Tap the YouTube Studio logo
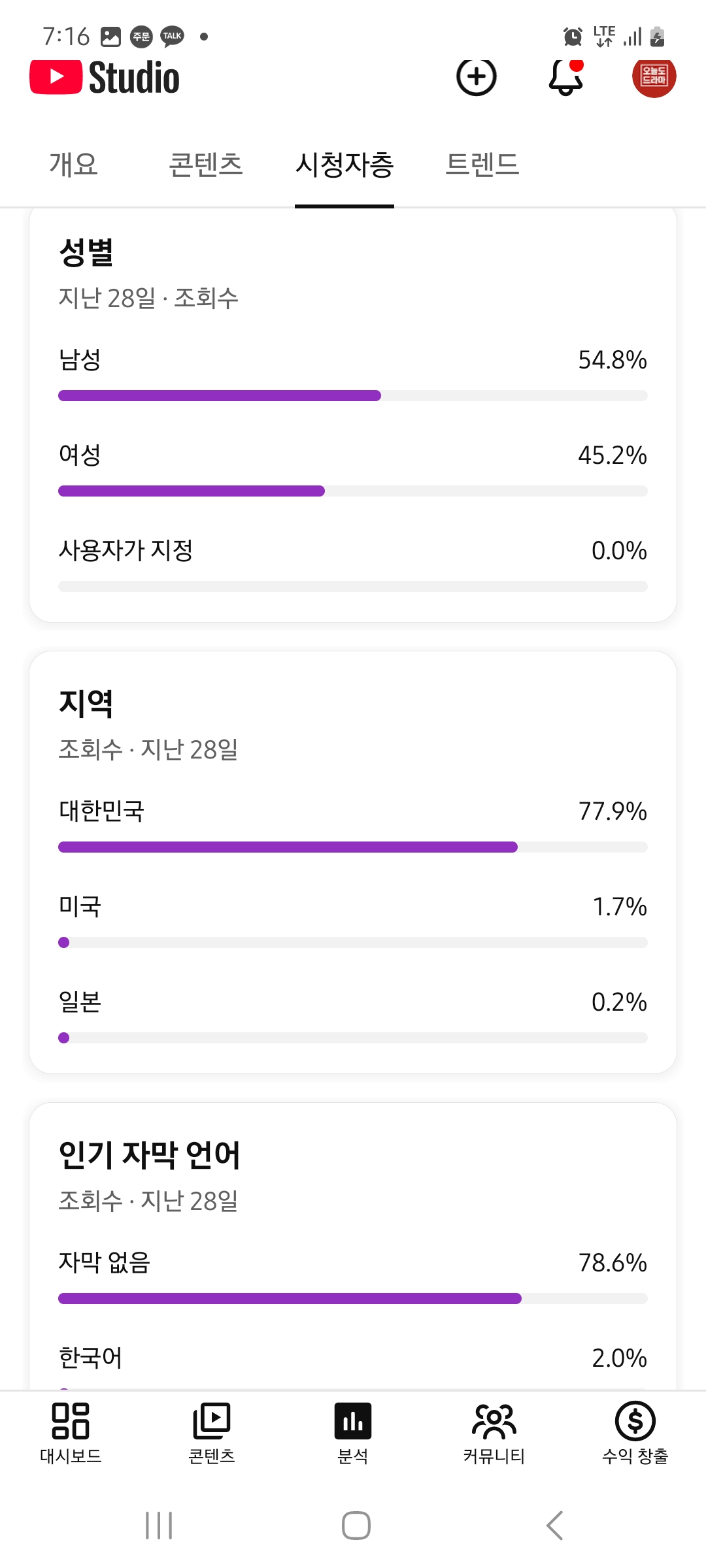The image size is (706, 1568). [x=105, y=77]
